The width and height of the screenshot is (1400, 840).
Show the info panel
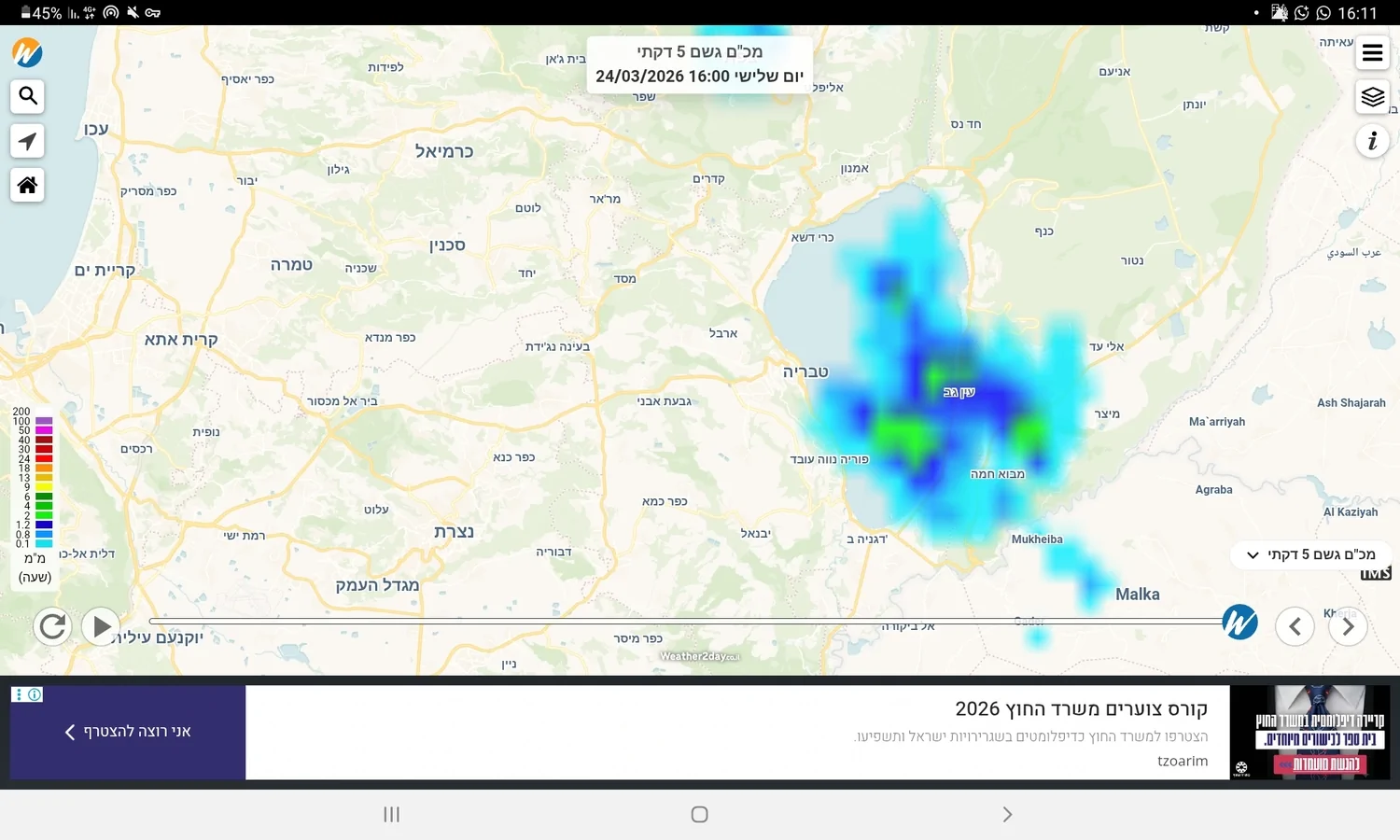coord(1372,141)
